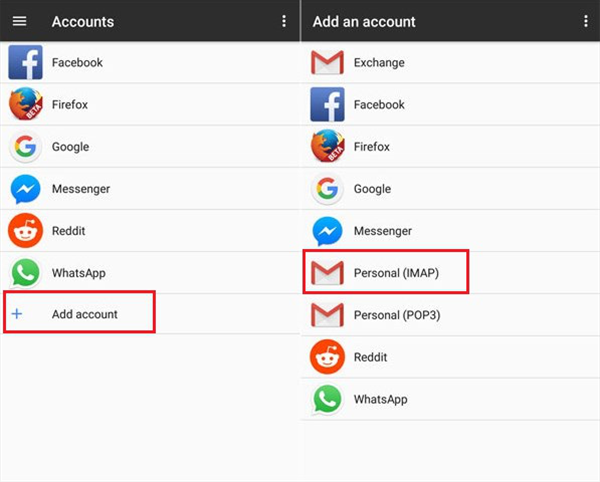
Task: Choose Personal (IMAP) account type
Action: click(396, 273)
